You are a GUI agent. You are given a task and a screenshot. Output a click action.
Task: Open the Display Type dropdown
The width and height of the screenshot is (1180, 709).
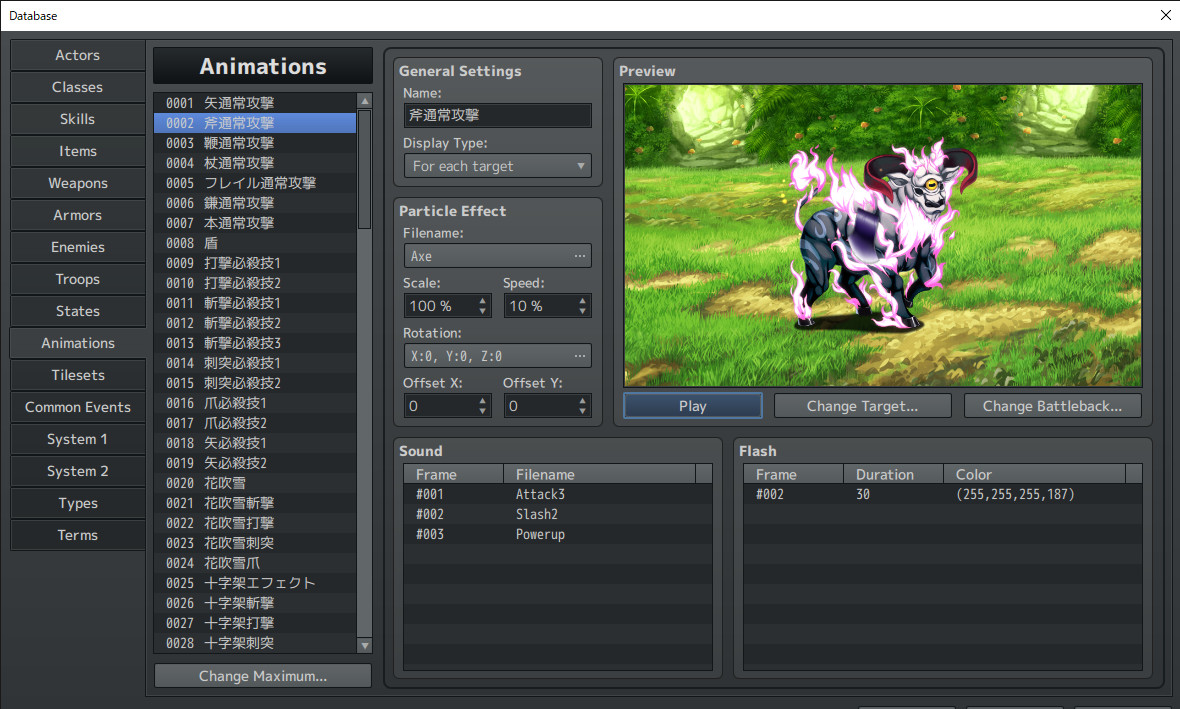point(580,166)
